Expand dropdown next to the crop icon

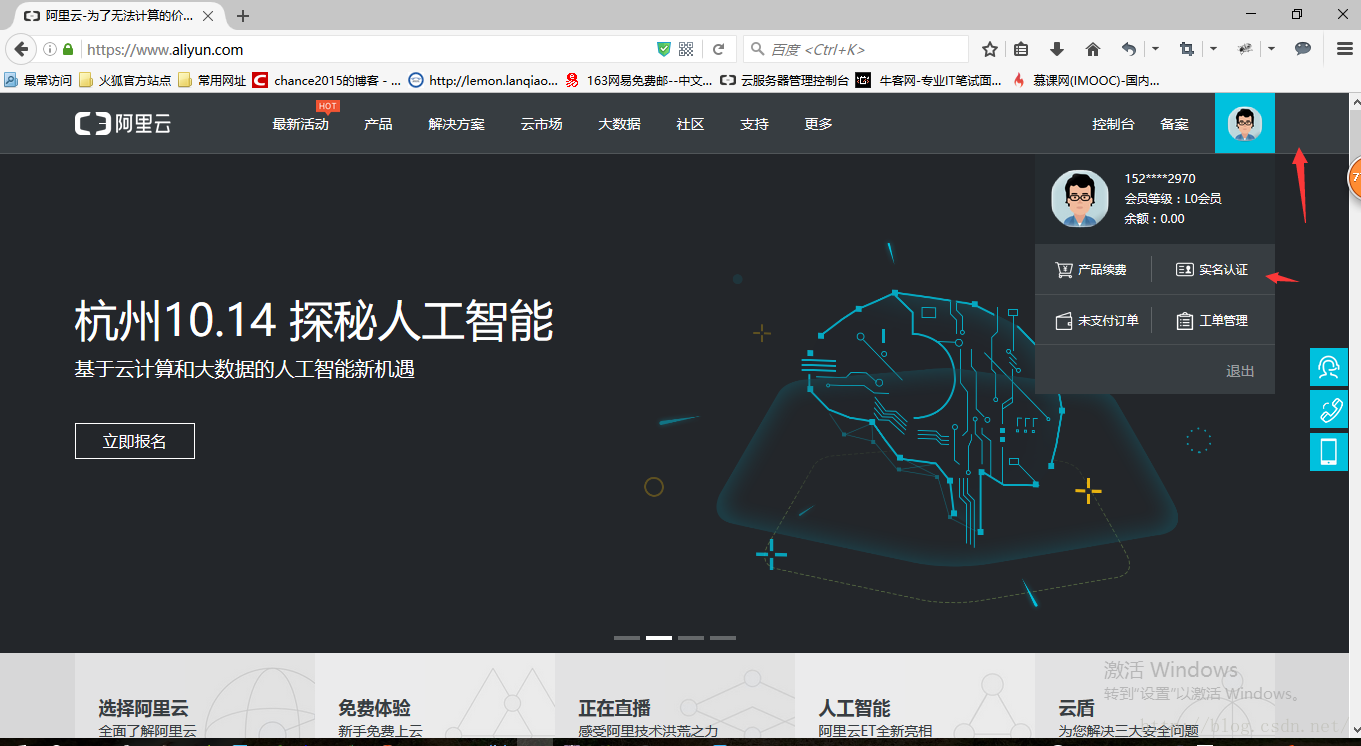point(1213,49)
